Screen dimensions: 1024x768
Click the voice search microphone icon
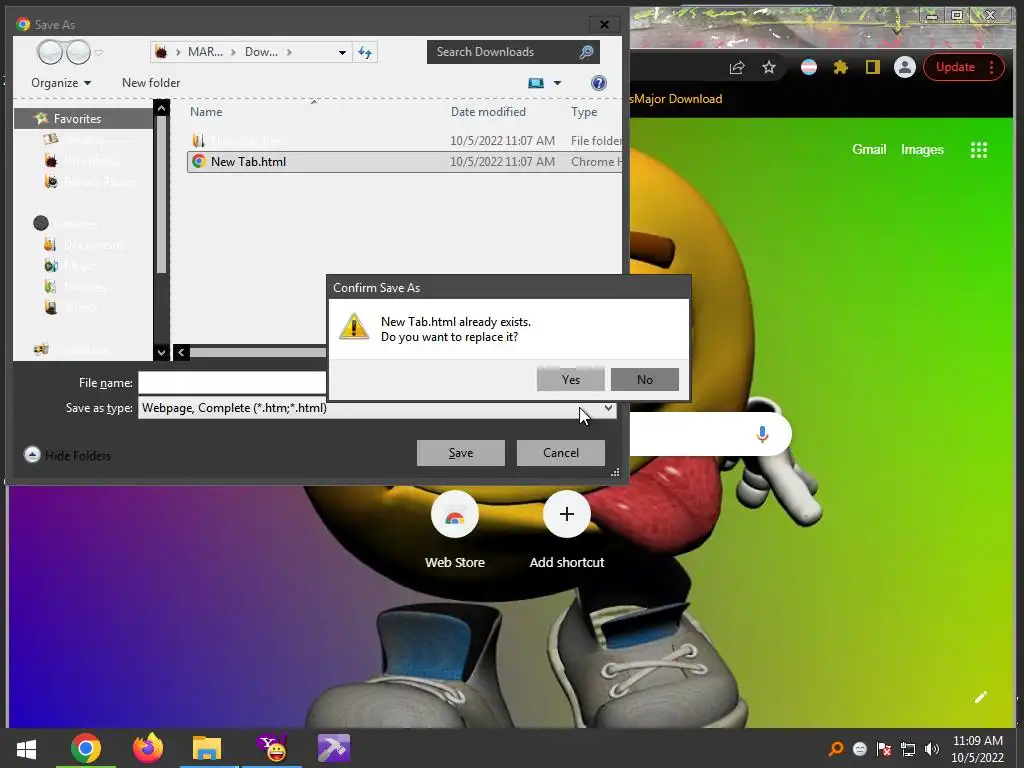click(x=761, y=434)
